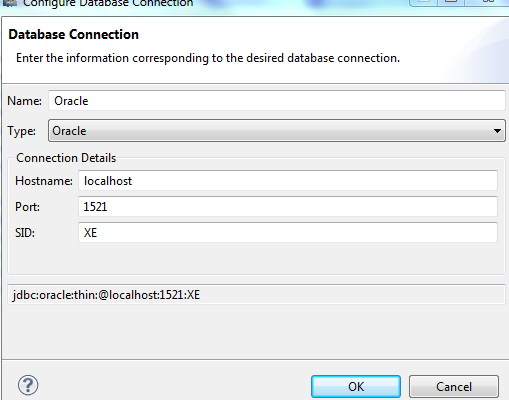This screenshot has width=509, height=400.
Task: Click the dialog's title bar application icon
Action: click(9, 3)
